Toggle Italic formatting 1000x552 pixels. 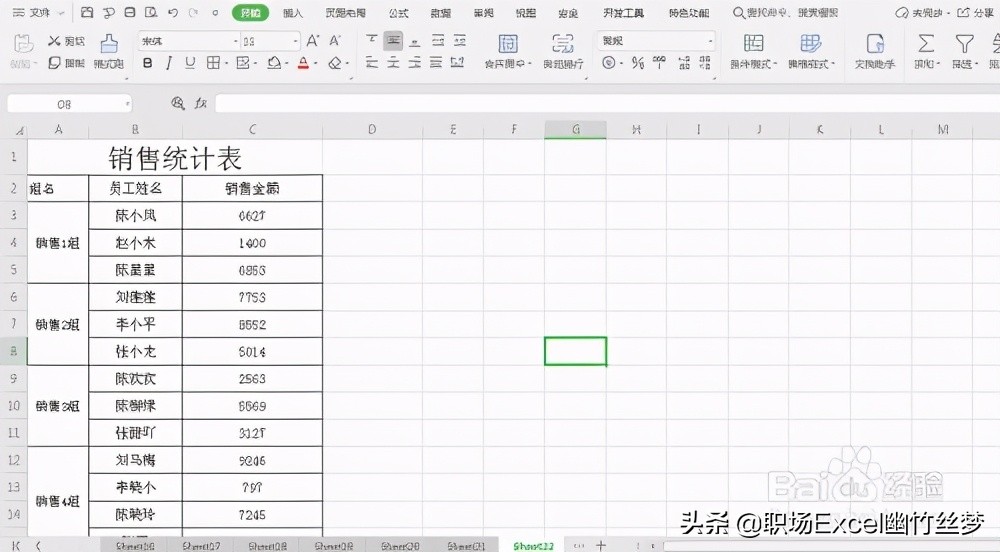click(x=169, y=62)
